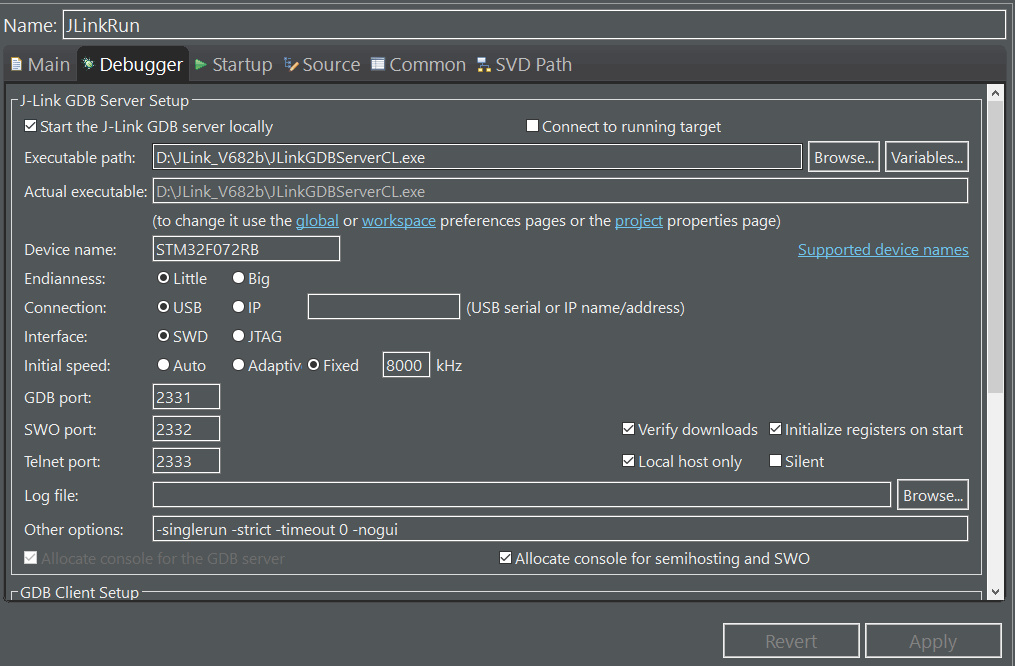Click the Telnet port field 2333
This screenshot has width=1015, height=666.
tap(186, 461)
